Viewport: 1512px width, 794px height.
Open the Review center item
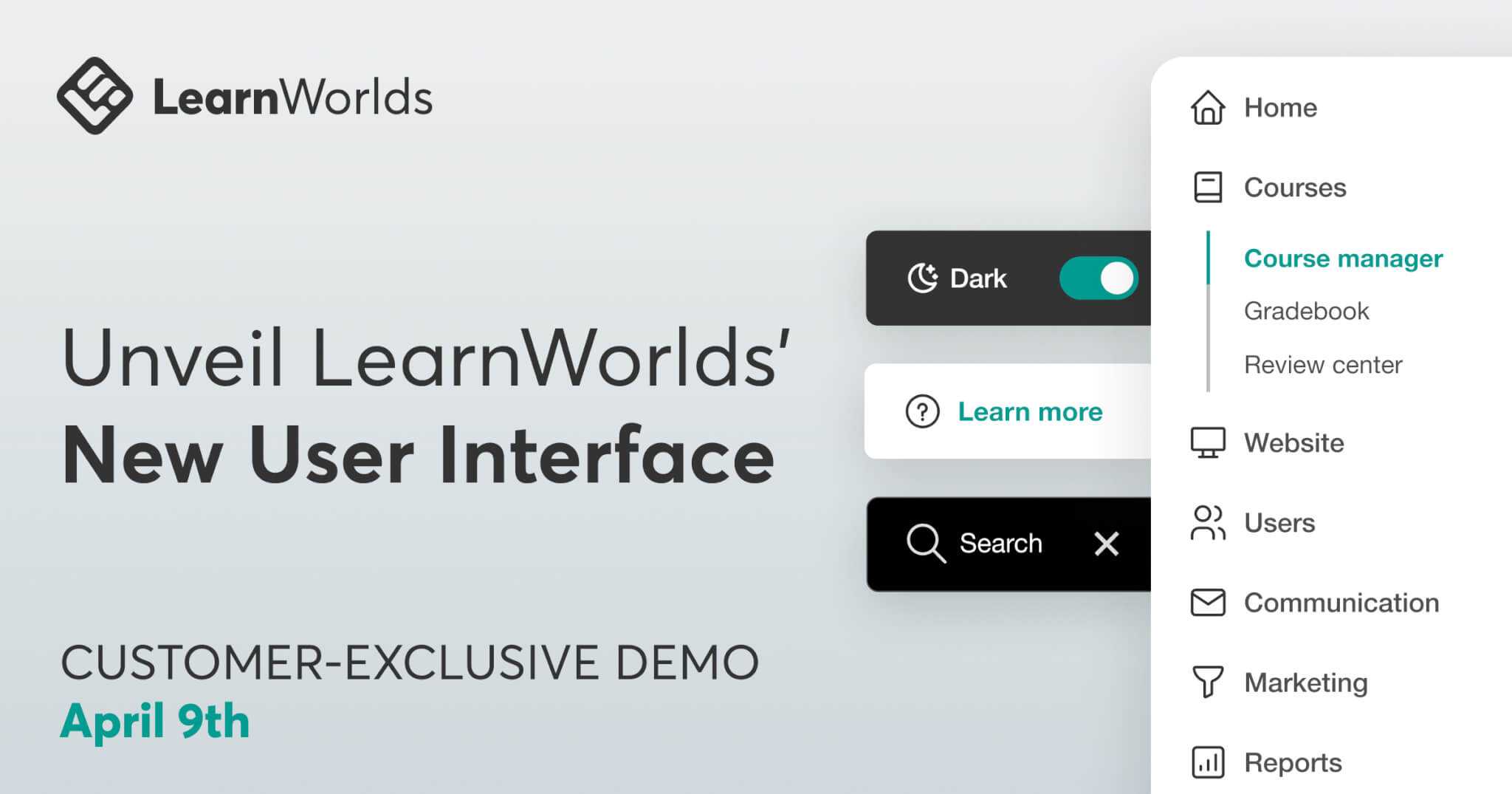[x=1322, y=363]
